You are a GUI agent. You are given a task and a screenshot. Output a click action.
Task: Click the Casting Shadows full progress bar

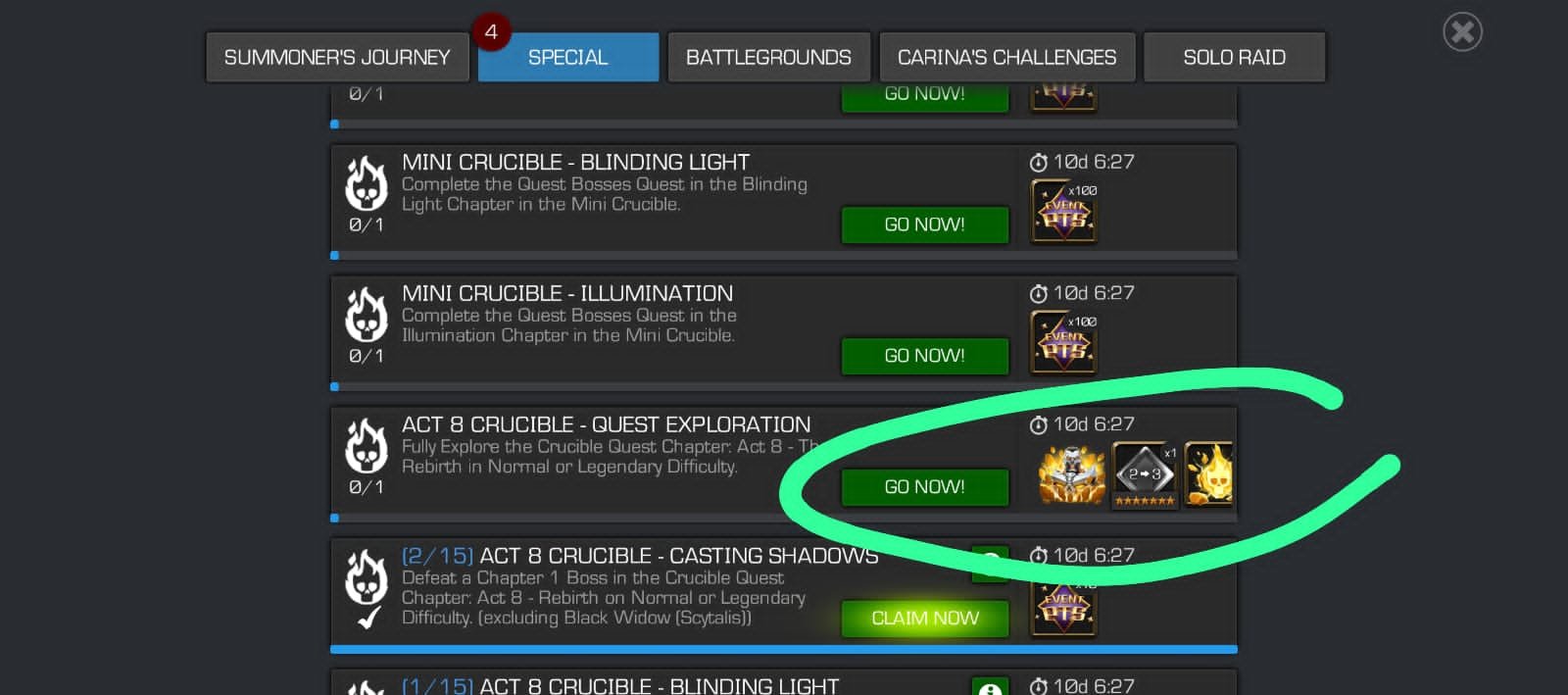(784, 649)
